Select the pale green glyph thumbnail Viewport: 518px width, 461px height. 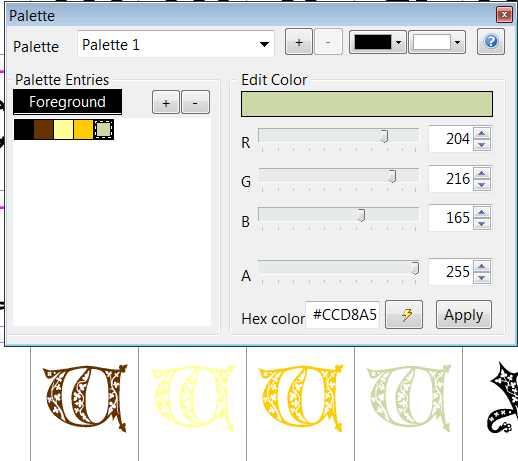[409, 398]
